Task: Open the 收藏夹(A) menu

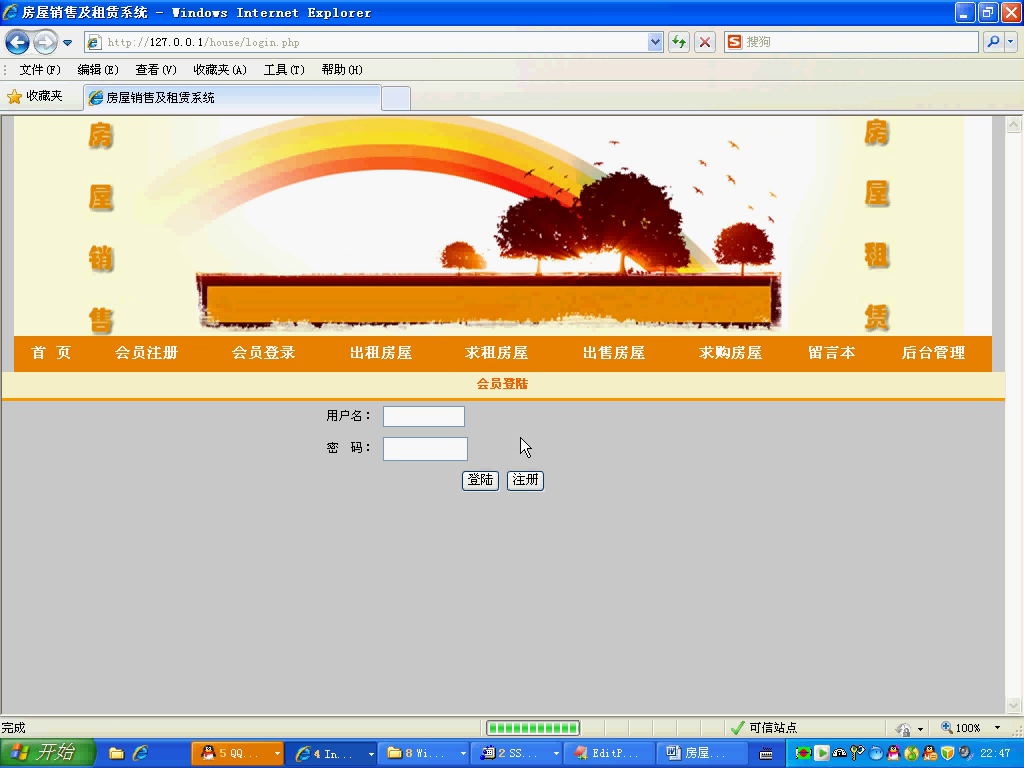Action: (x=220, y=70)
